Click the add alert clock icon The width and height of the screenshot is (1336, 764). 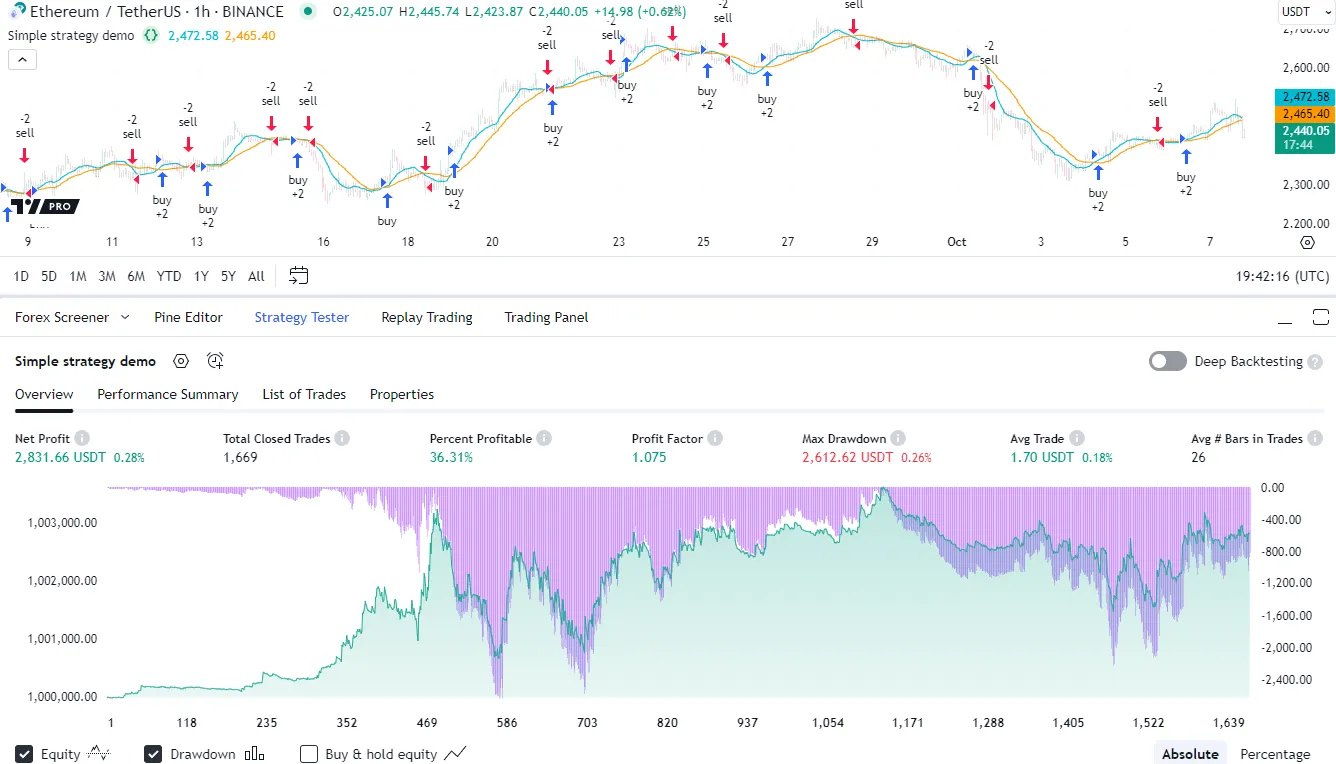pos(215,361)
